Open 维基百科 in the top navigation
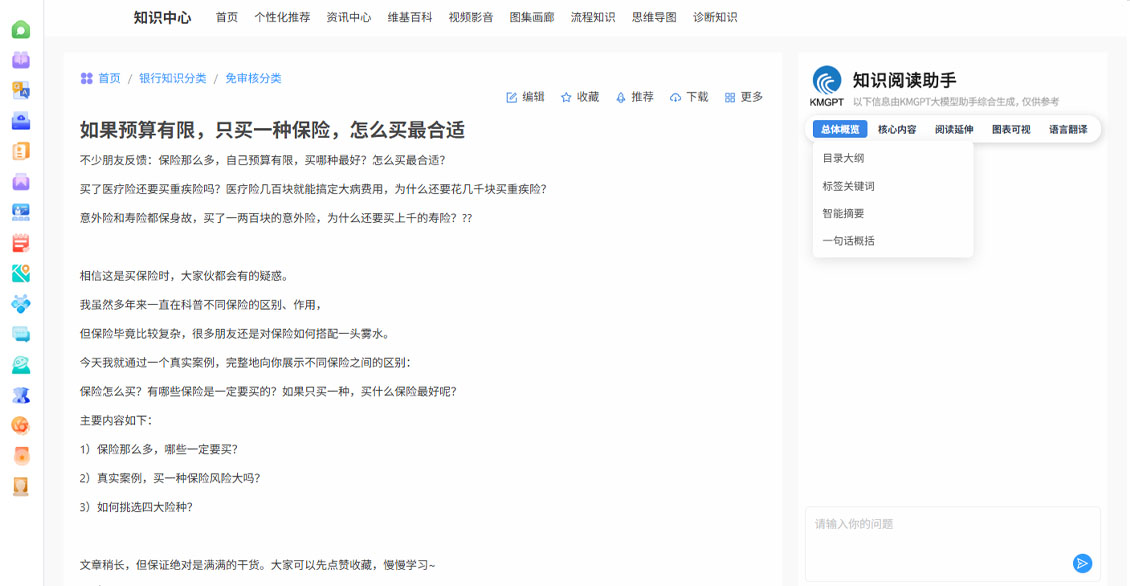Image resolution: width=1130 pixels, height=586 pixels. pos(410,17)
